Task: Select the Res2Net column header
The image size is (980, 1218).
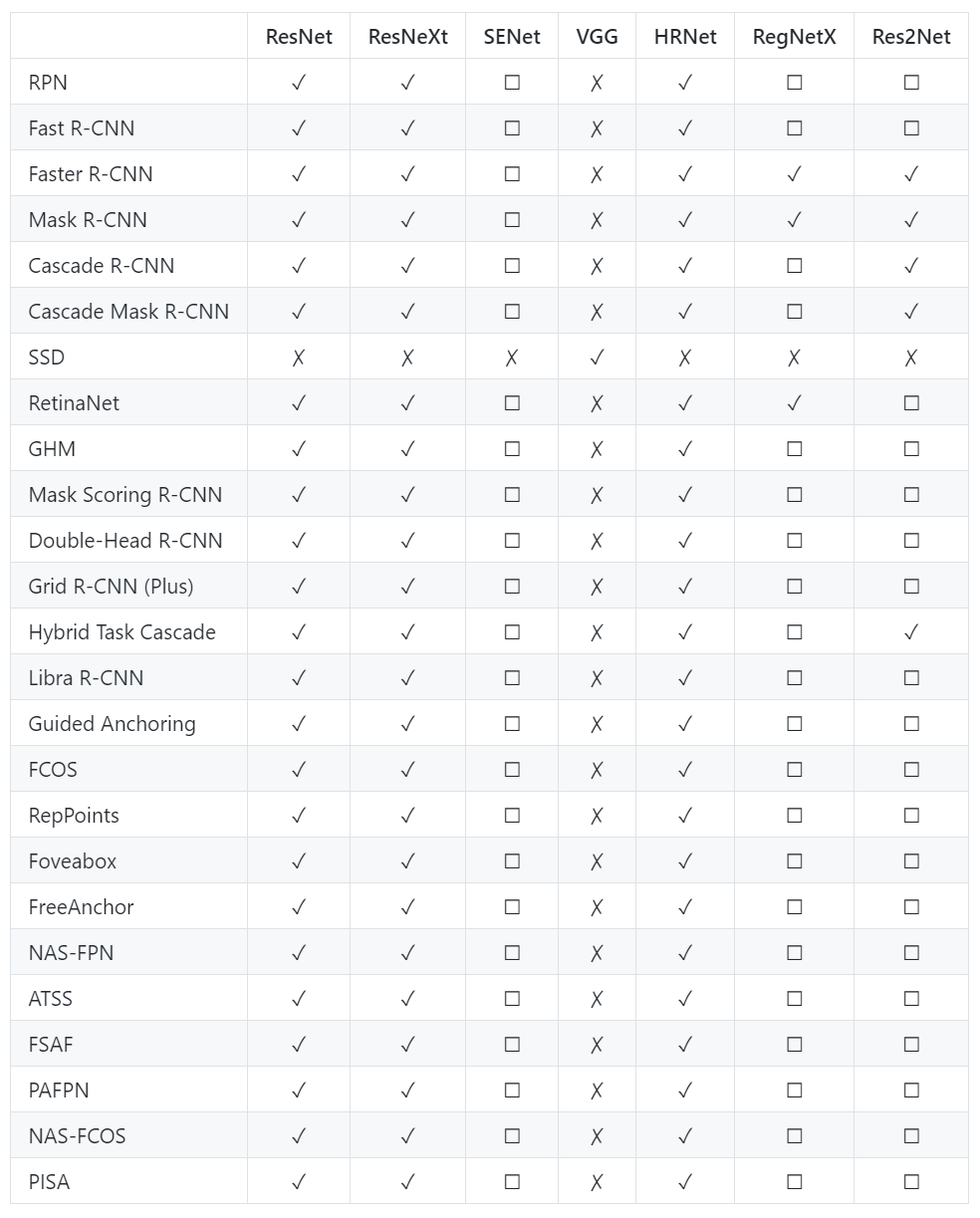Action: pos(911,37)
